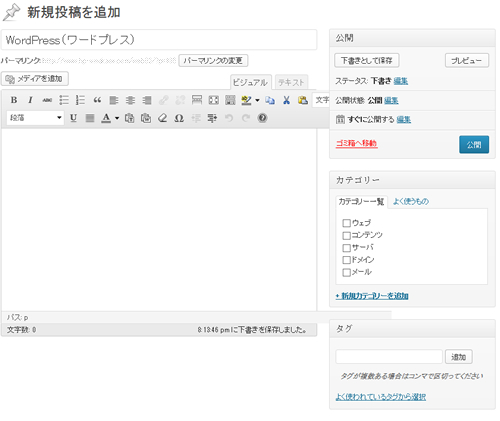This screenshot has width=500, height=421.
Task: Toggle underline formatting
Action: tap(73, 118)
